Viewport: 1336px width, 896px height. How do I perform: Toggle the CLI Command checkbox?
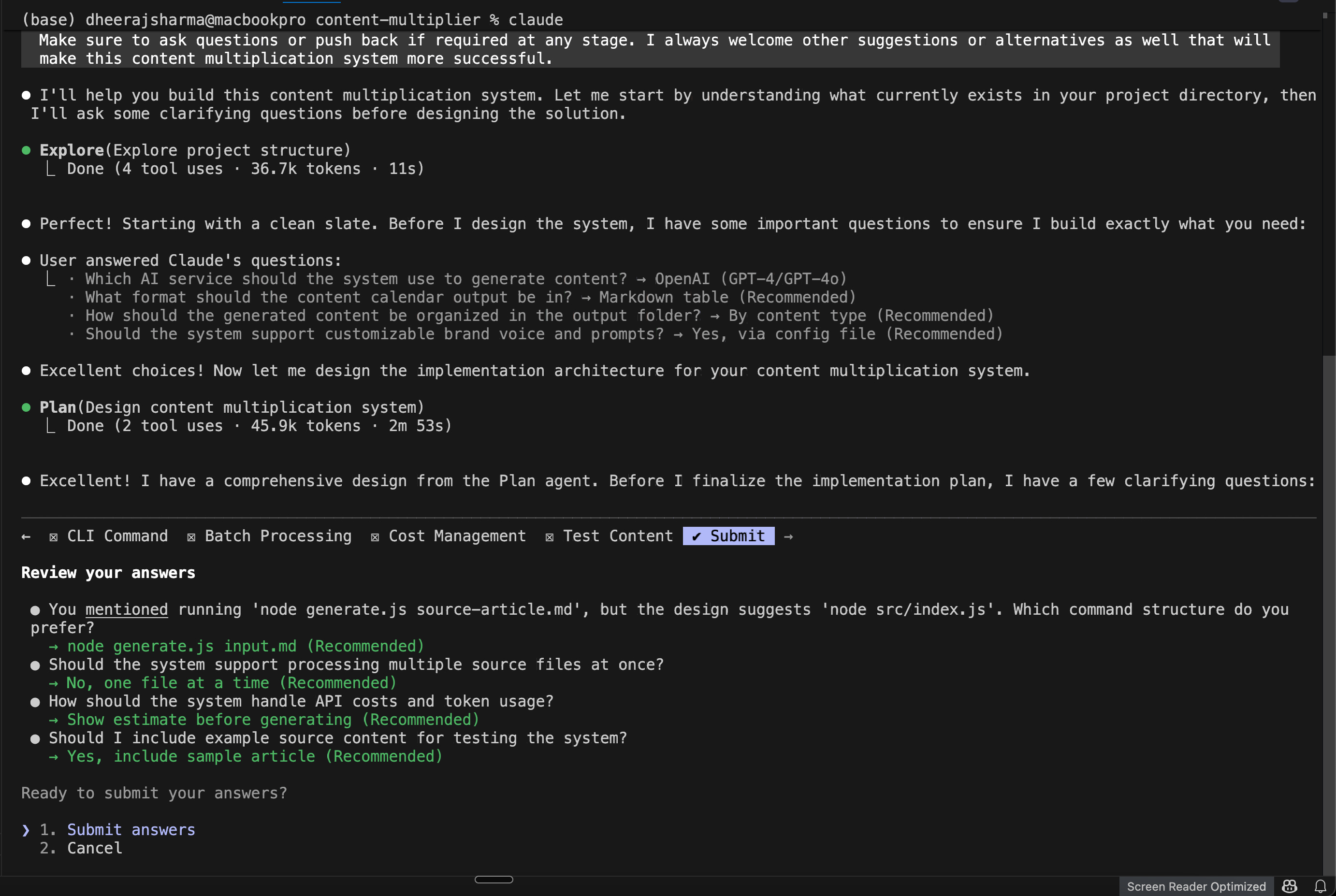coord(53,537)
